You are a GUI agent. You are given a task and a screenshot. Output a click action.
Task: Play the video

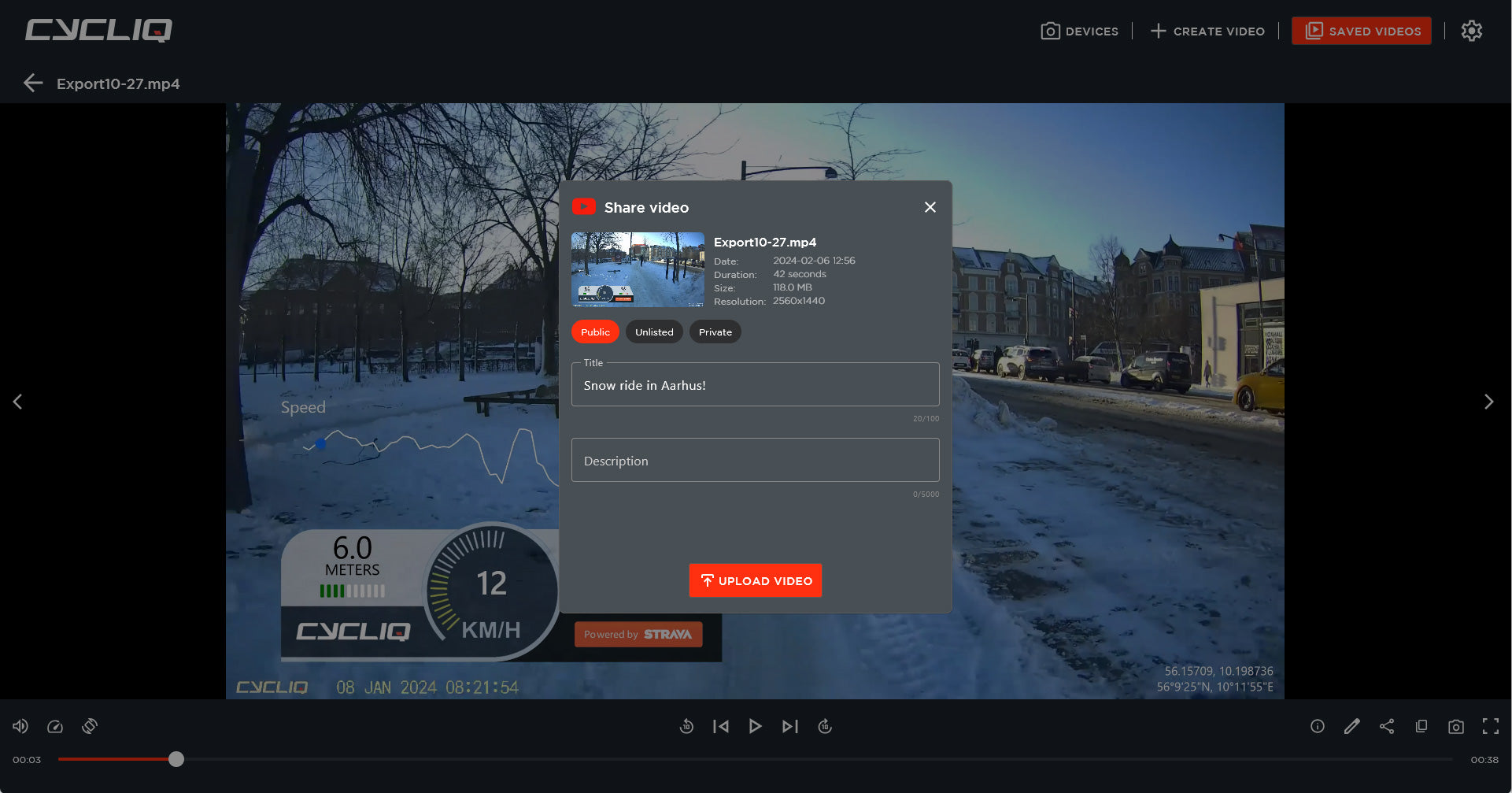756,726
